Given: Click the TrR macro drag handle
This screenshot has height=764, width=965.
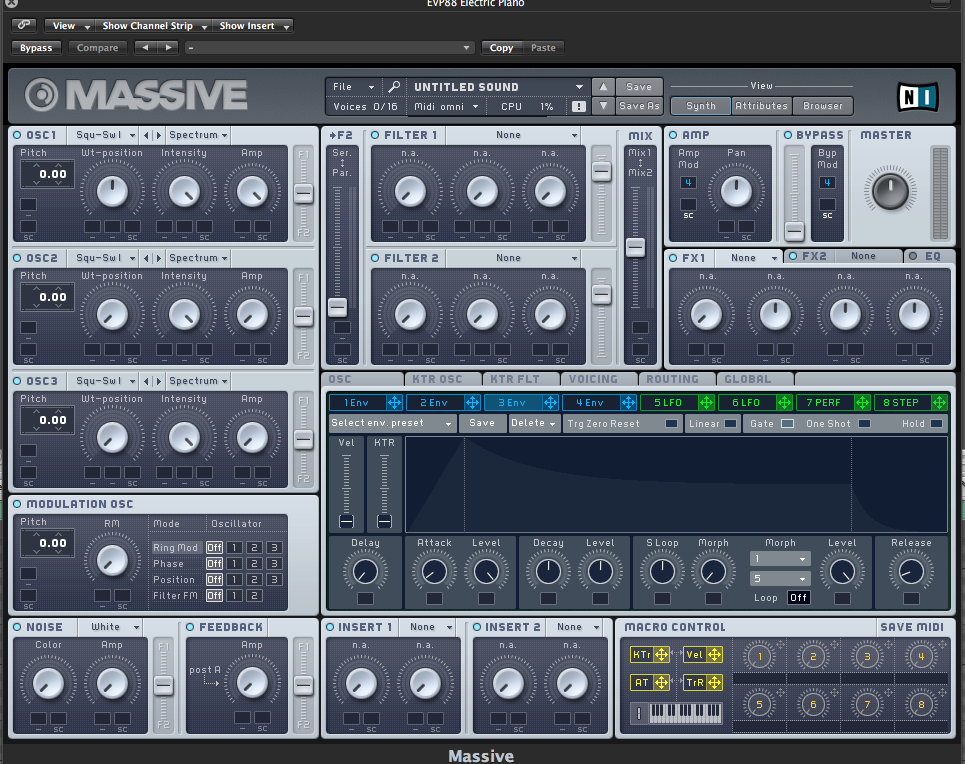Looking at the screenshot, I should (x=715, y=682).
